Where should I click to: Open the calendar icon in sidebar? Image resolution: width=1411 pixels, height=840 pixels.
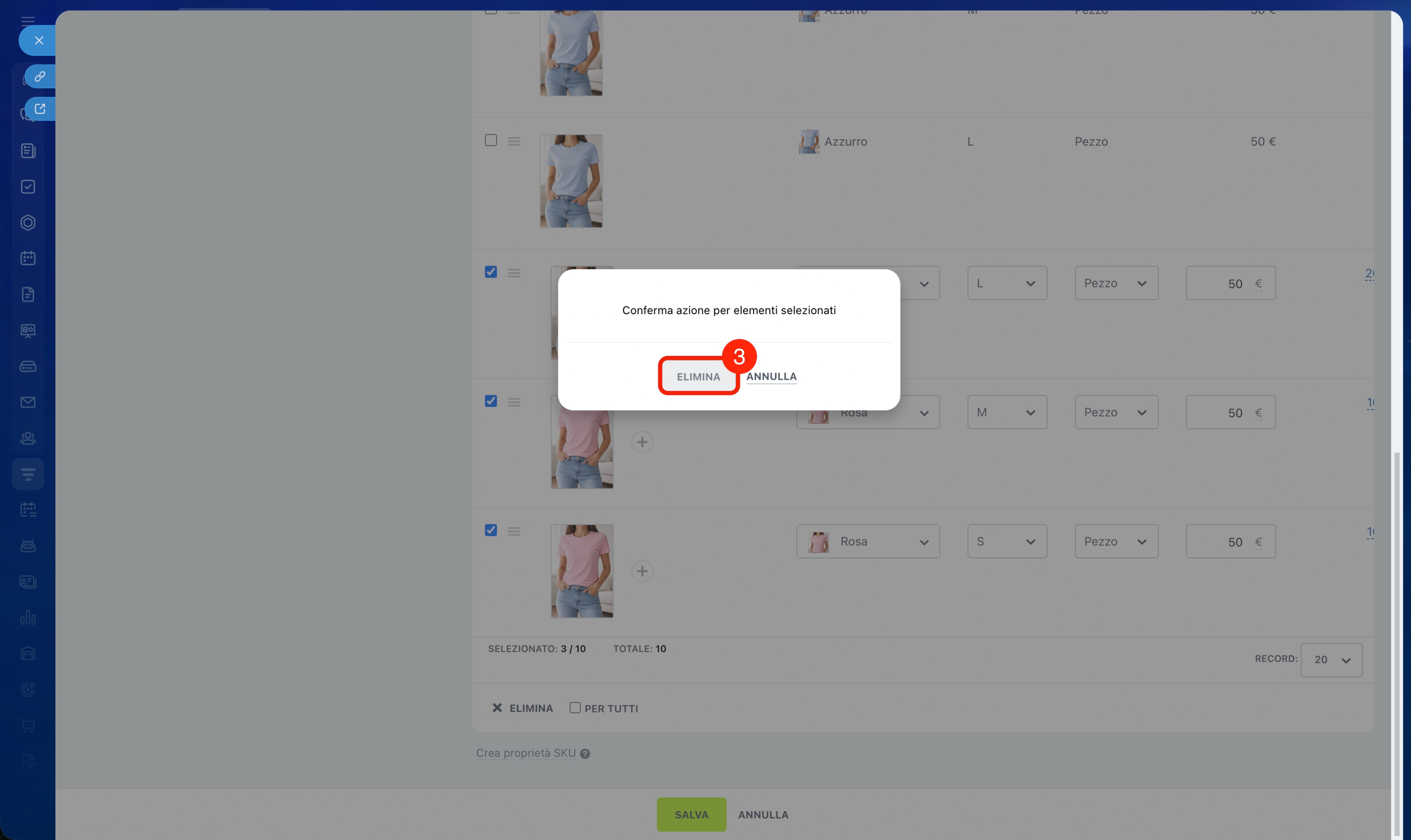pyautogui.click(x=28, y=258)
